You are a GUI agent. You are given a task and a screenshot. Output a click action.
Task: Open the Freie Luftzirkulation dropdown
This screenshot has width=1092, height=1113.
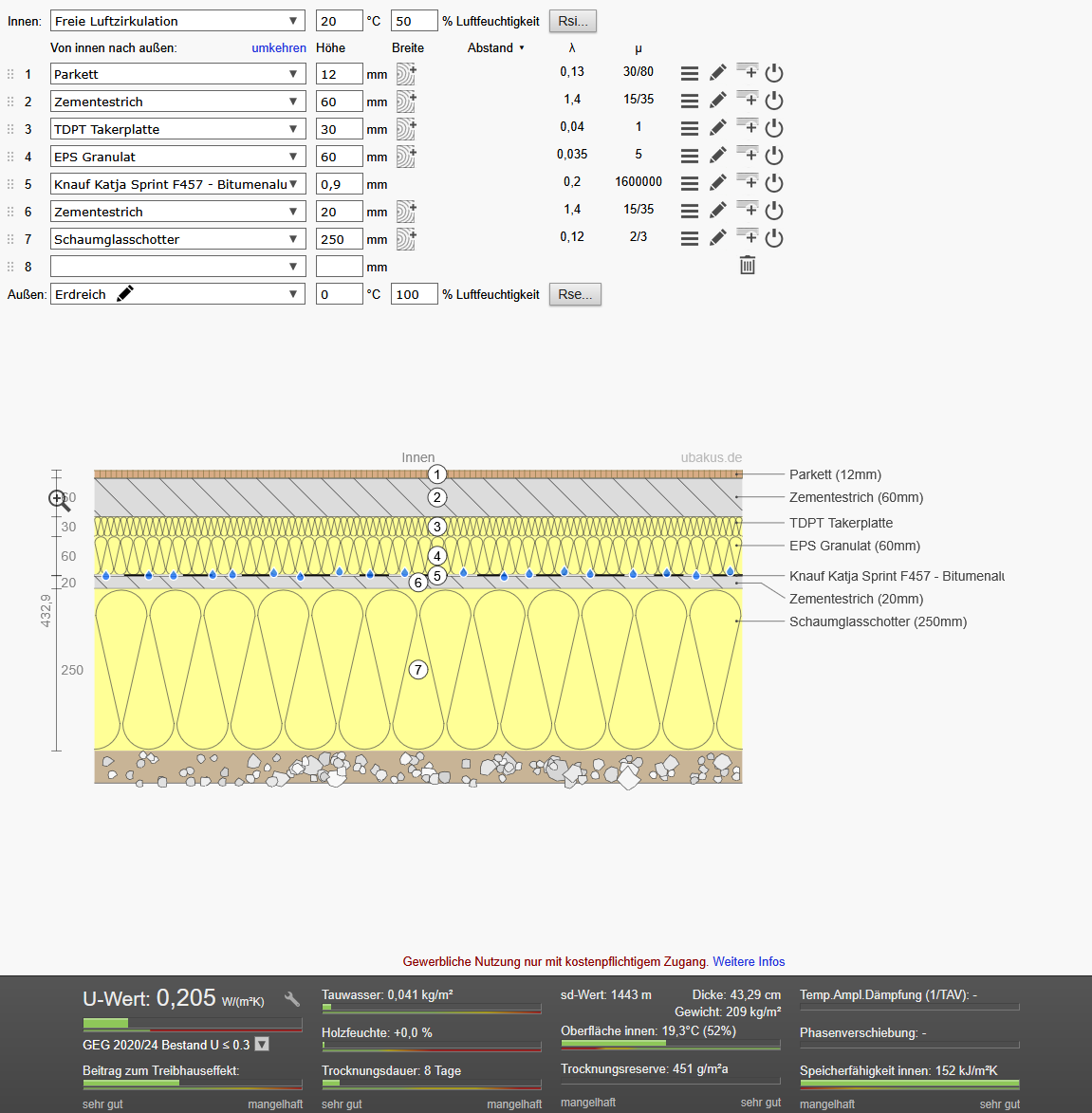point(177,21)
